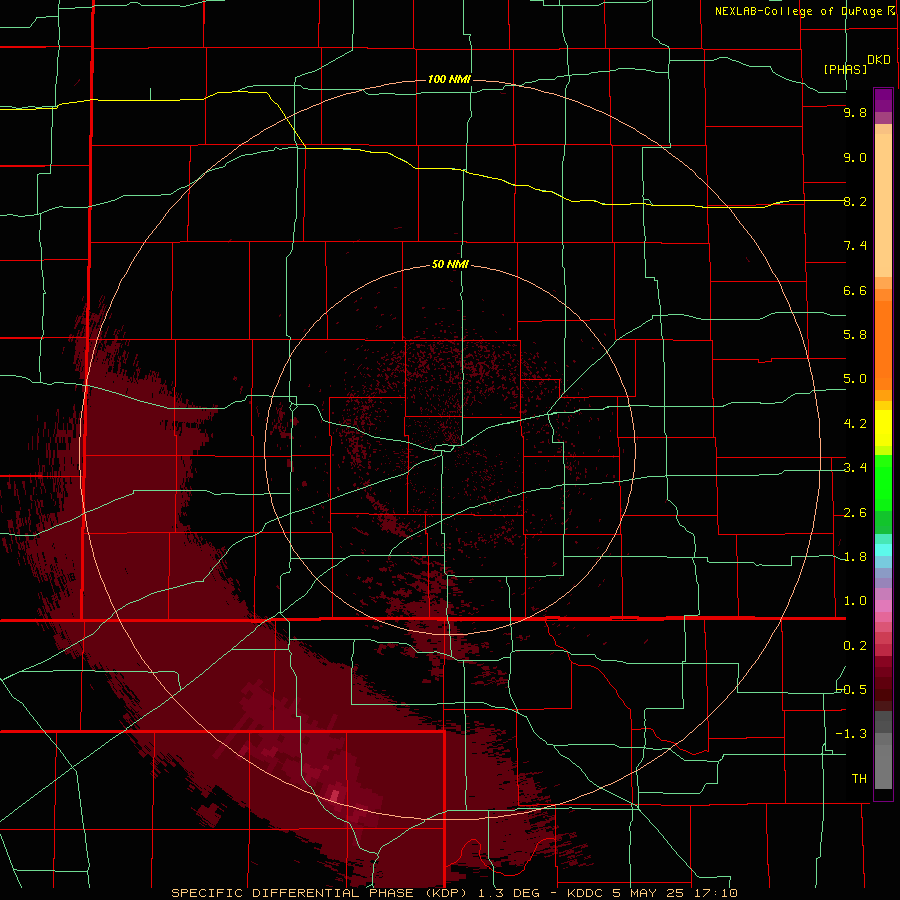Click the 3.4 value on the color scale
900x900 pixels.
[x=855, y=468]
